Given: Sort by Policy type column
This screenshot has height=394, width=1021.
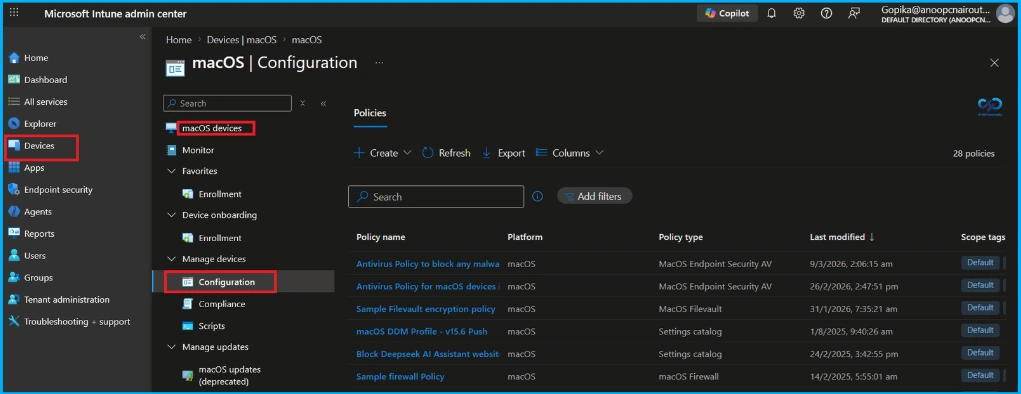Looking at the screenshot, I should click(x=681, y=237).
